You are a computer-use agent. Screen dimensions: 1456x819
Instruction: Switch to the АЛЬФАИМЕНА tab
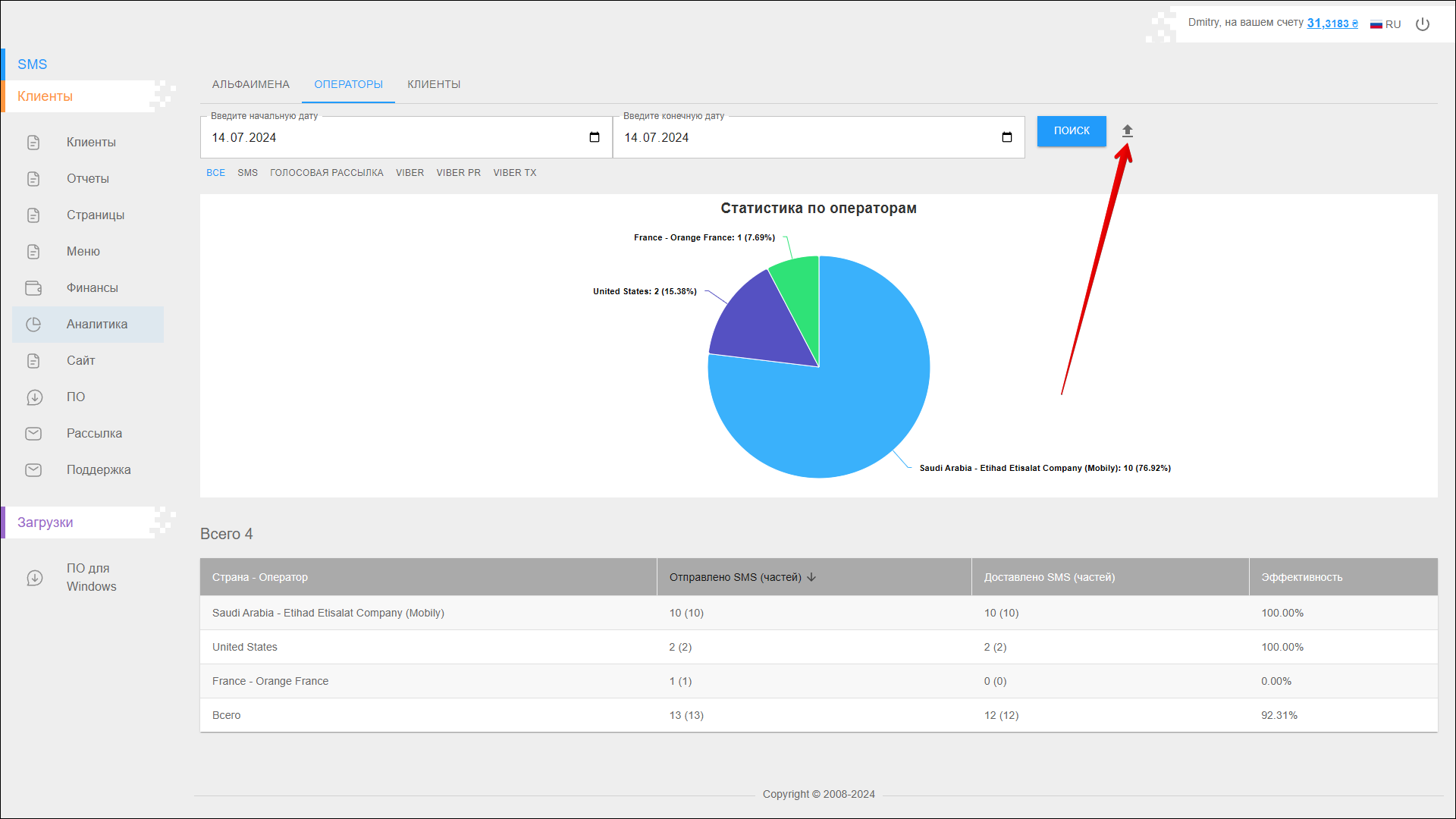[250, 84]
